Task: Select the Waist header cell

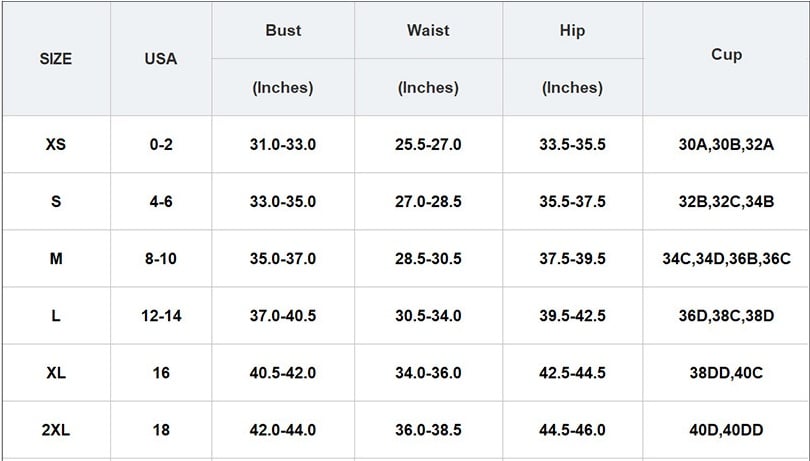Action: 428,30
